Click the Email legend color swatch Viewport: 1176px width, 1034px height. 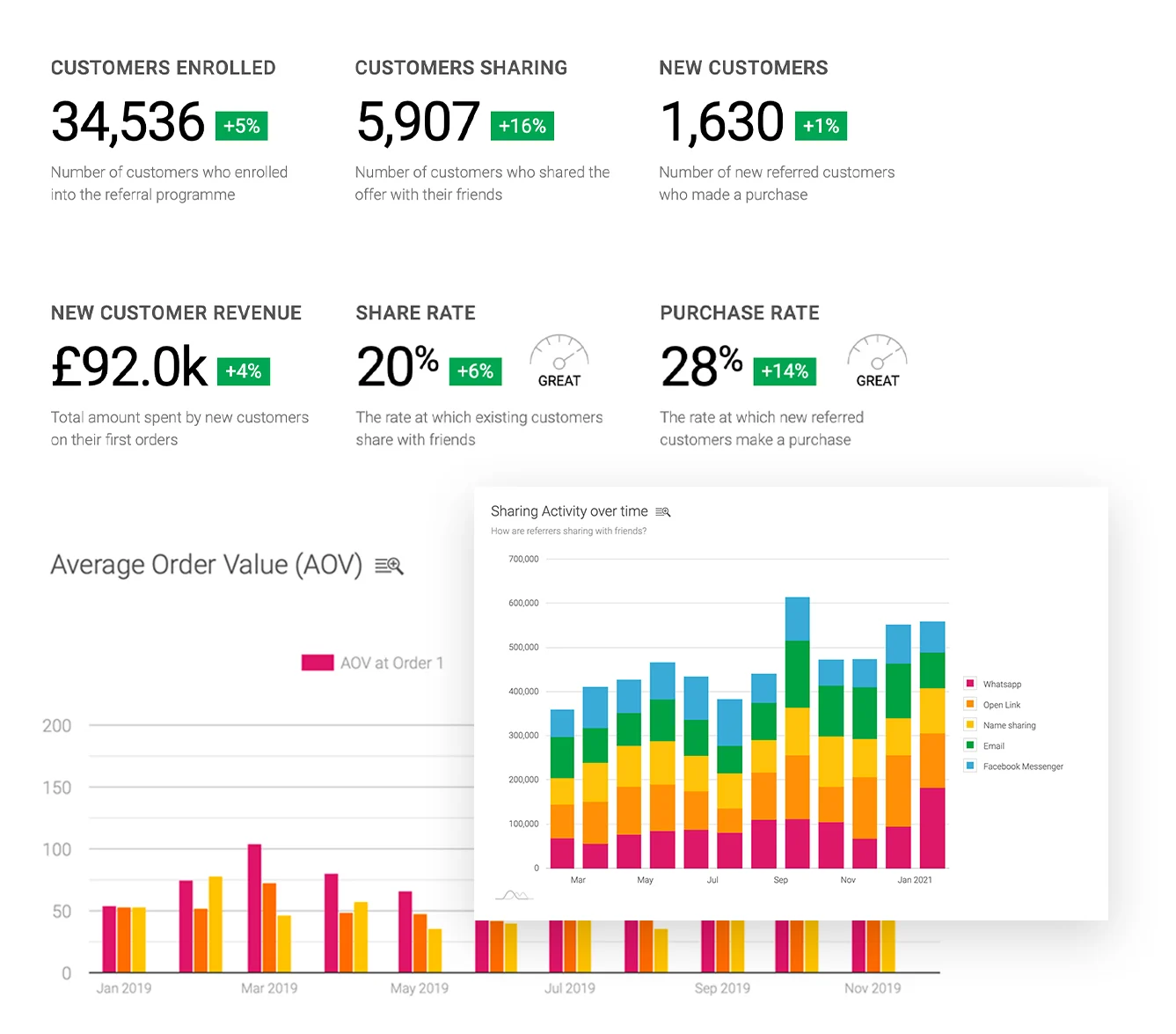click(970, 745)
